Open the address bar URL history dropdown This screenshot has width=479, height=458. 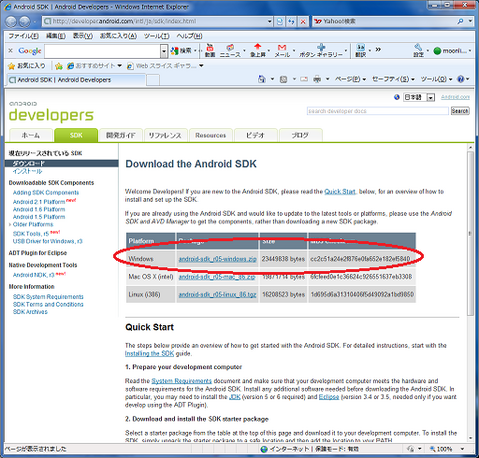[x=270, y=22]
